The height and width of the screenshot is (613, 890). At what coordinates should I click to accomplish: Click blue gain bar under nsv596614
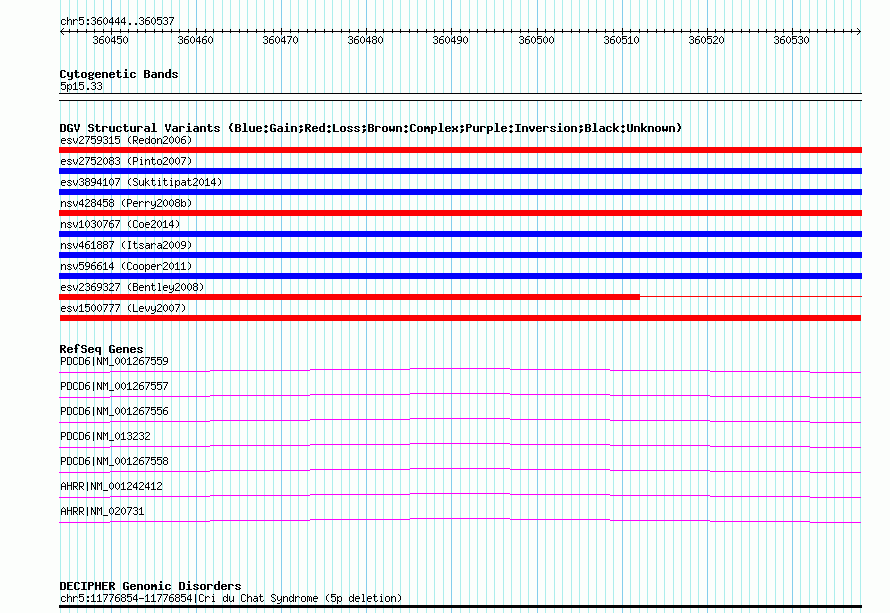click(x=460, y=276)
